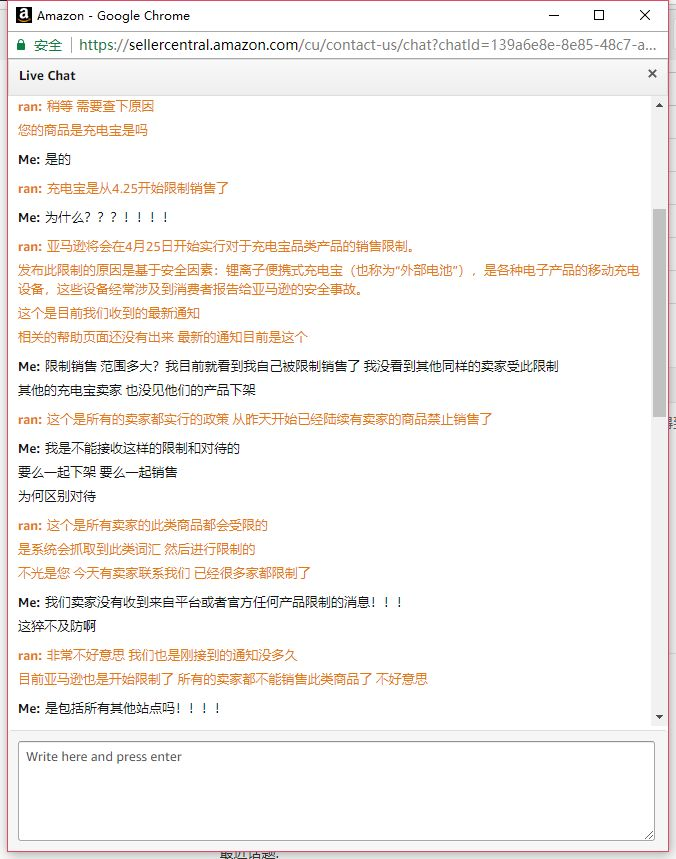Click the message box resize grip

click(x=649, y=834)
